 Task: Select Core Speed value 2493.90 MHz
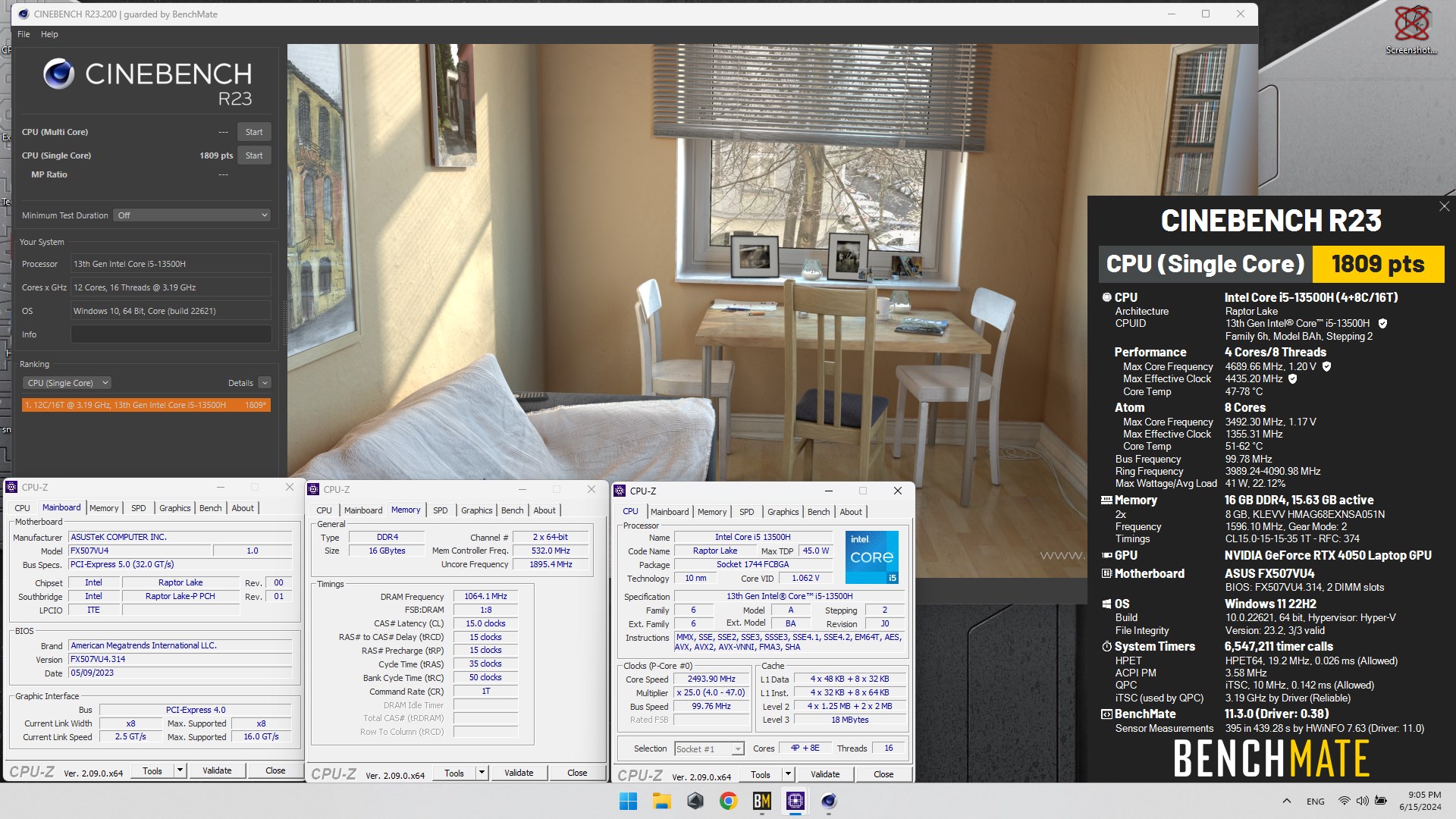pos(711,679)
